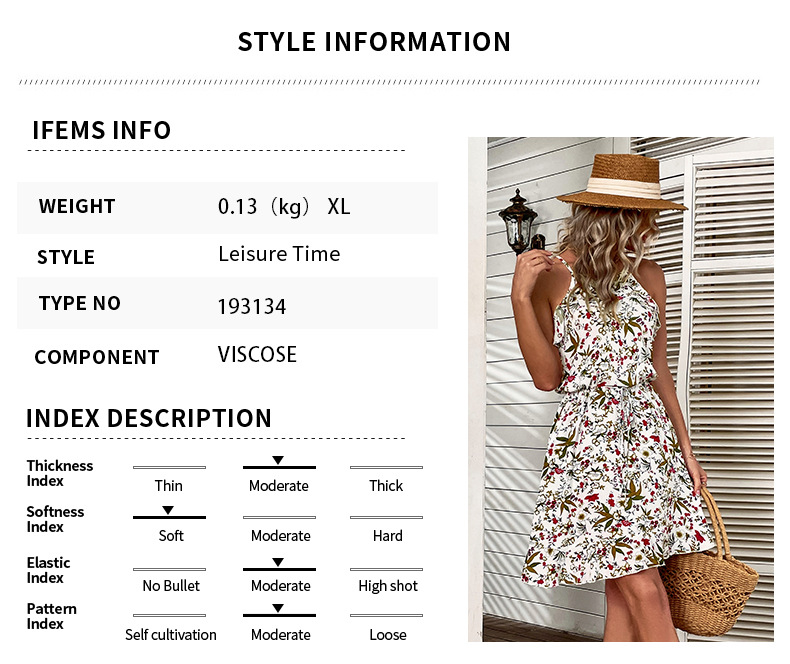Select the Elastic Index label
The height and width of the screenshot is (664, 790).
click(48, 570)
